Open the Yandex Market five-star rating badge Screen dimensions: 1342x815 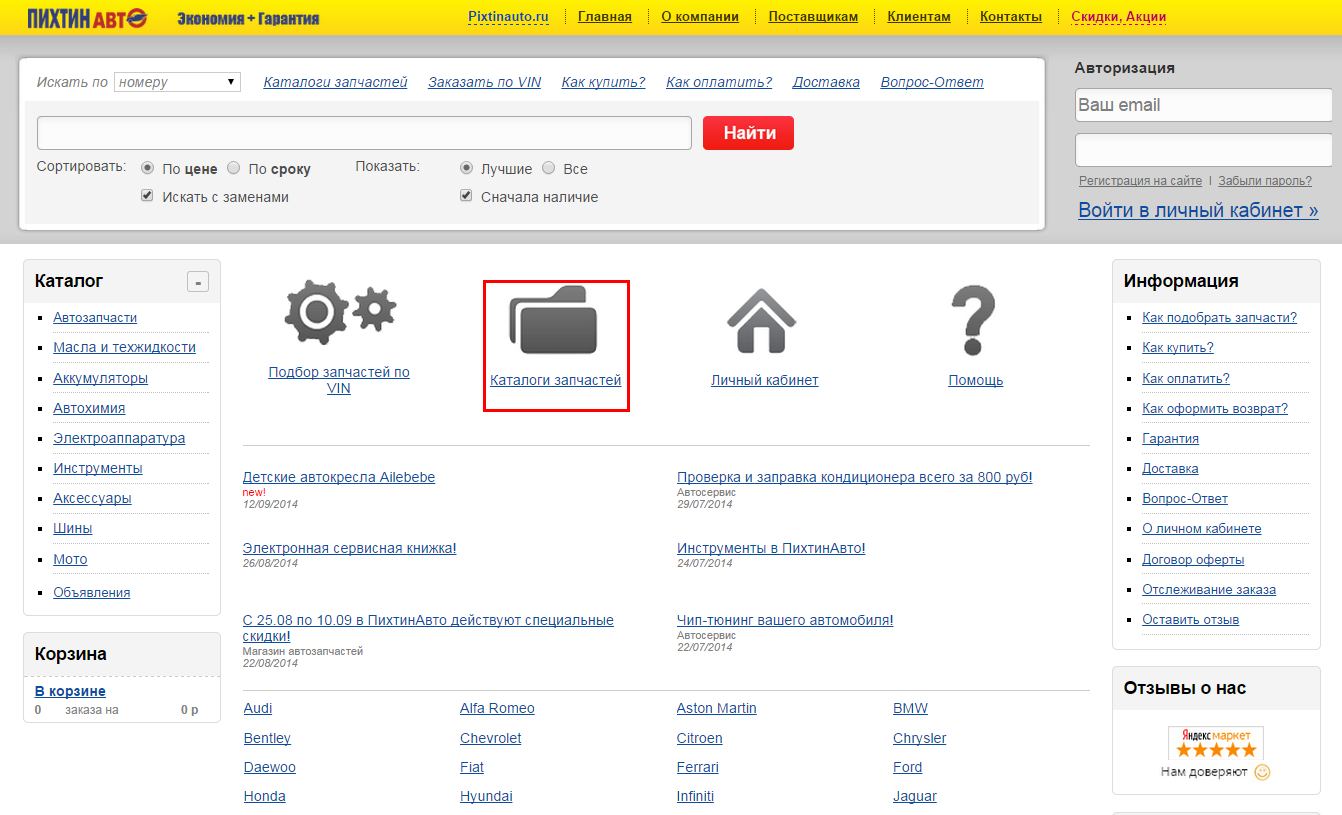tap(1215, 744)
